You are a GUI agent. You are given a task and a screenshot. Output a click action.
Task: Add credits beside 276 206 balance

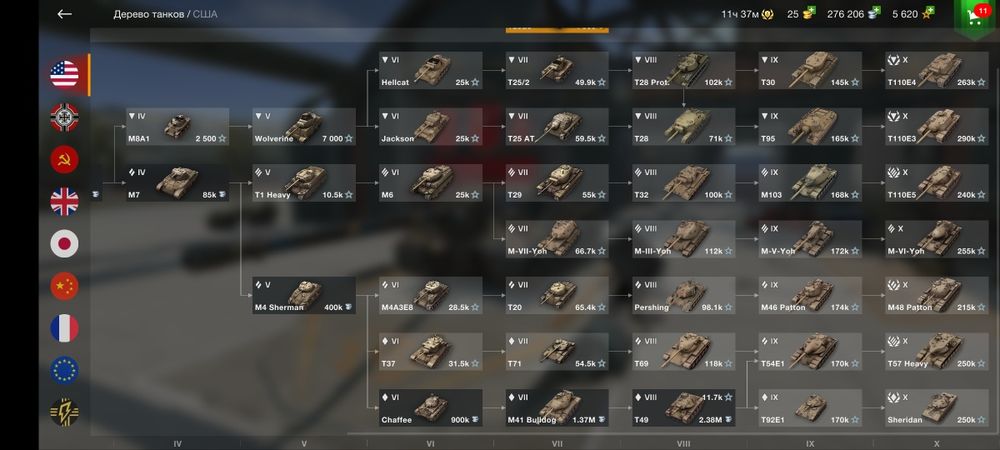pos(874,13)
